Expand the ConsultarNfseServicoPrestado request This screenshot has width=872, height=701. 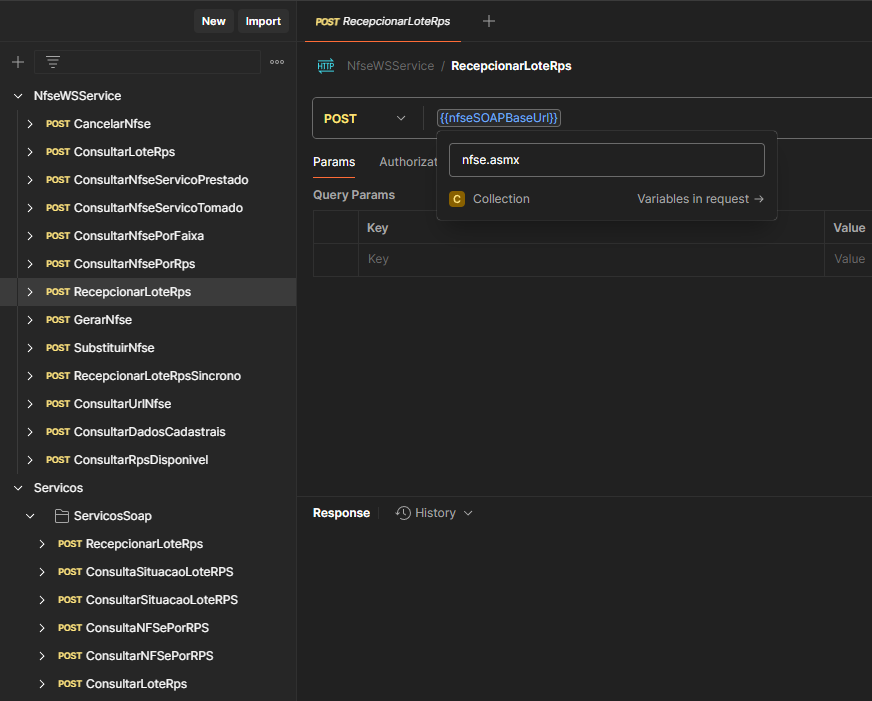pos(30,180)
